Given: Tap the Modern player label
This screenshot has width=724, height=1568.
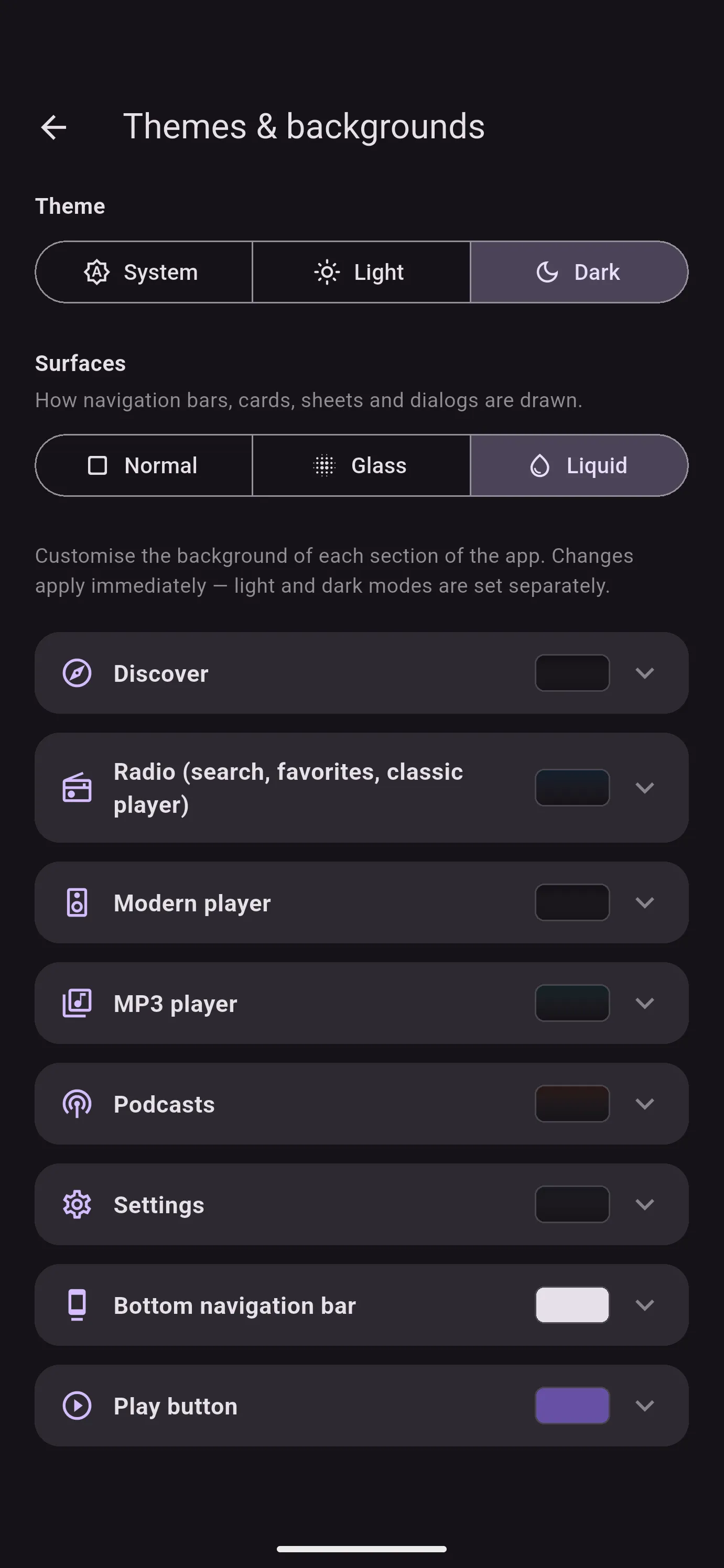Looking at the screenshot, I should pyautogui.click(x=192, y=903).
